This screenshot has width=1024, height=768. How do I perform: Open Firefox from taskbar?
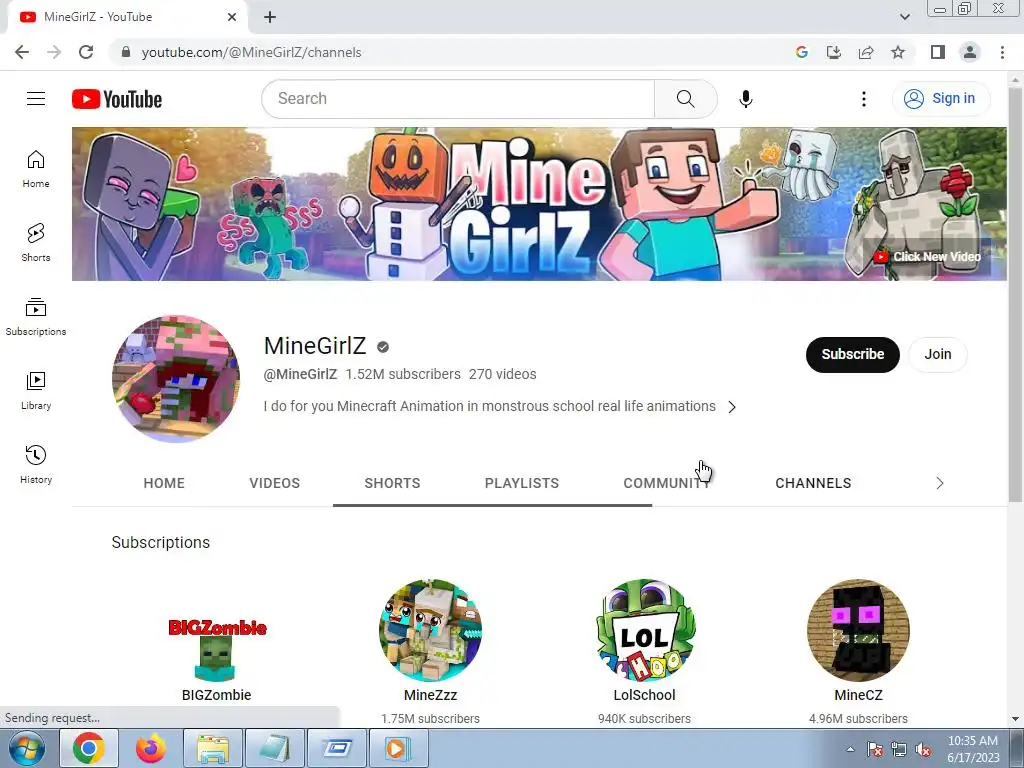[x=151, y=748]
